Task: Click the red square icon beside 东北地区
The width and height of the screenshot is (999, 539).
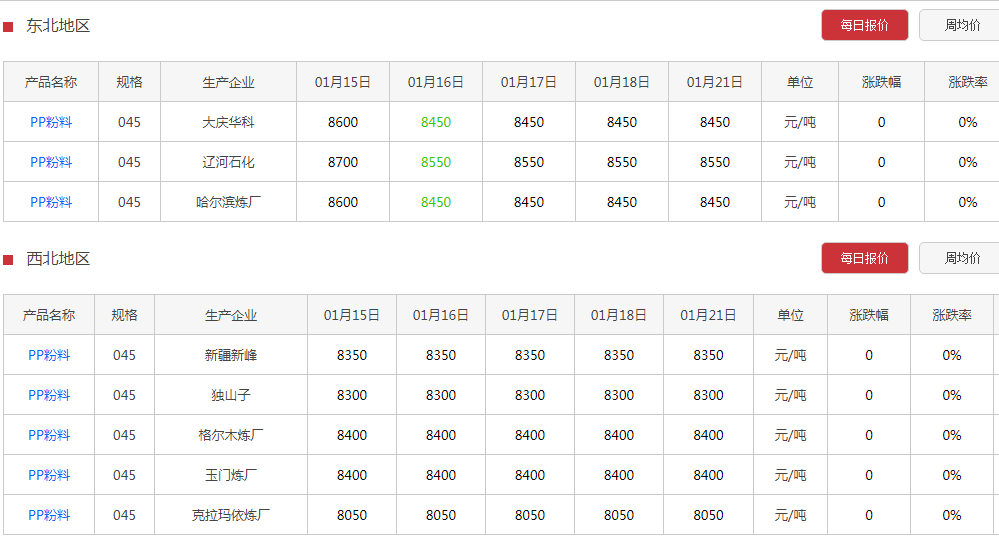Action: pos(8,27)
